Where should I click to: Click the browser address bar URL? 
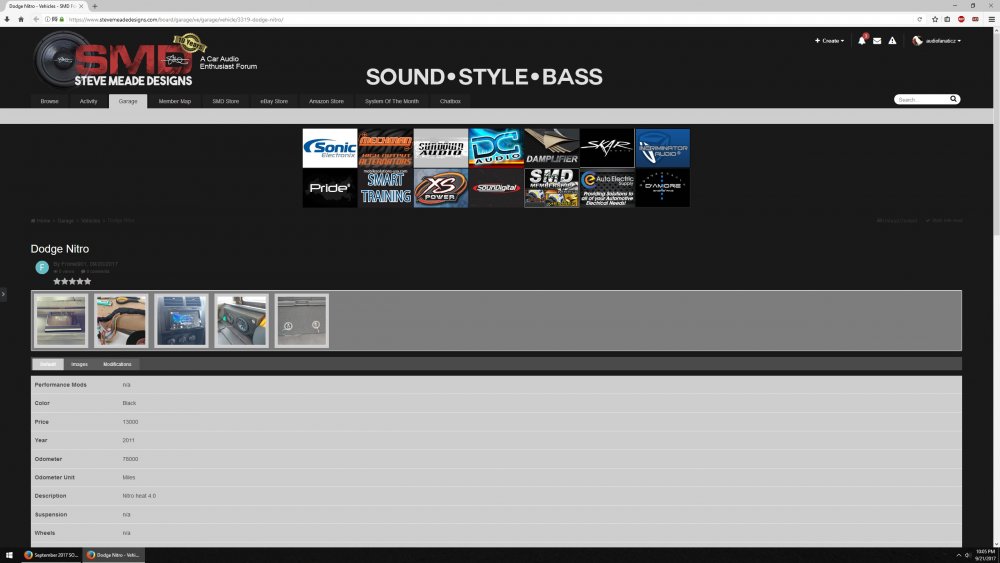(x=176, y=20)
